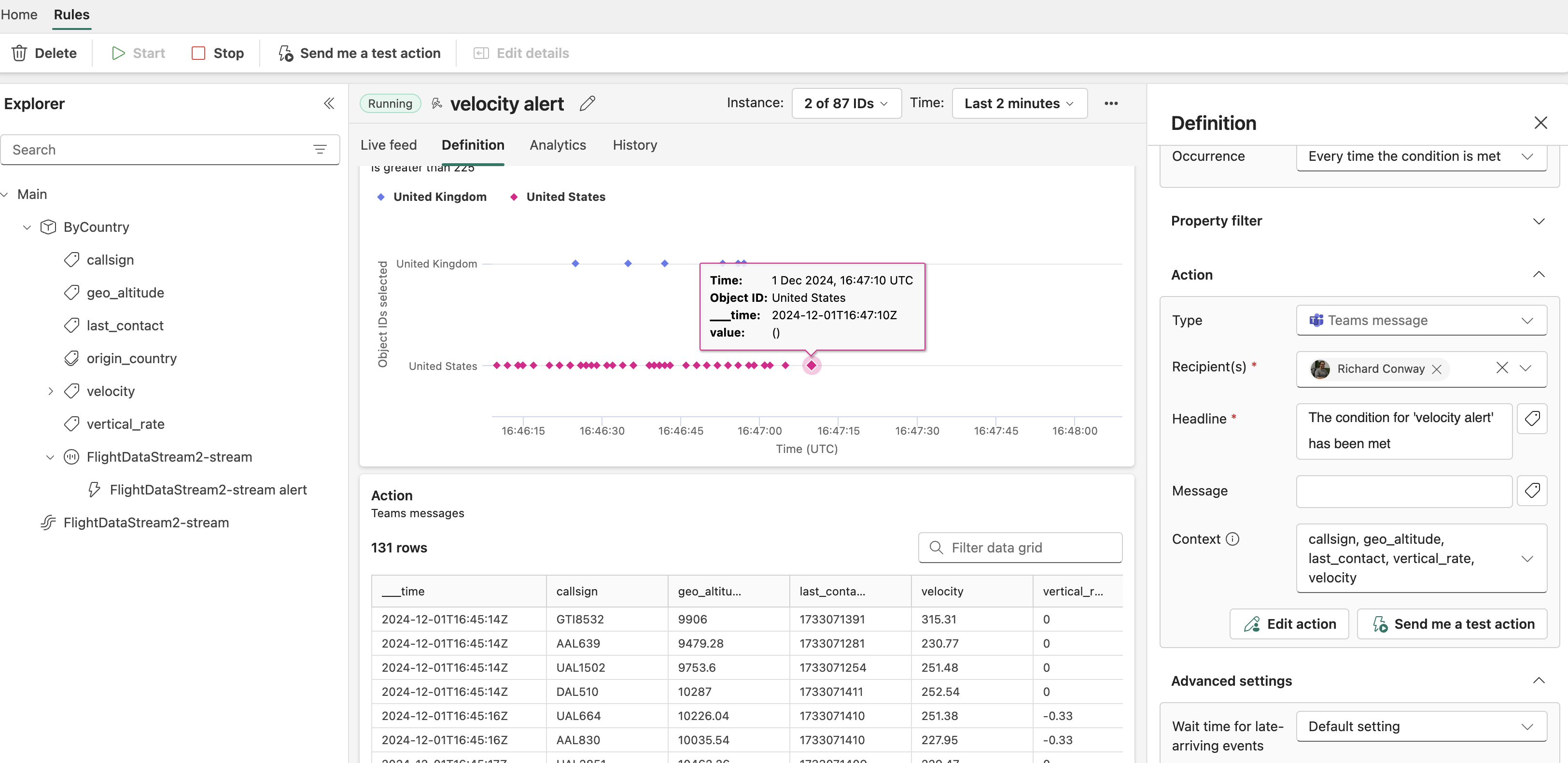Collapse the Main tree node
This screenshot has width=1568, height=763.
(5, 194)
